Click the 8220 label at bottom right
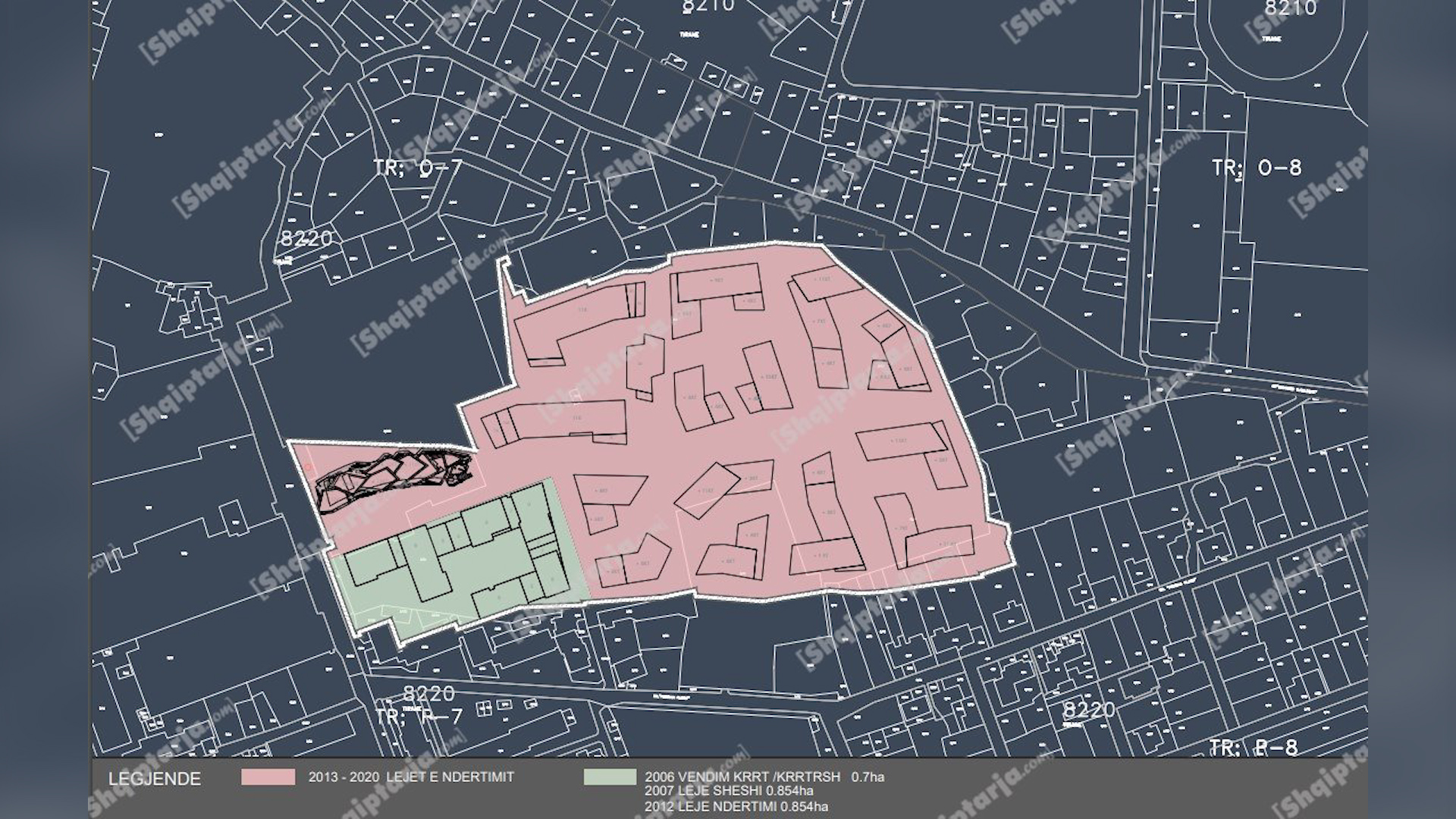The width and height of the screenshot is (1456, 819). [x=1088, y=711]
